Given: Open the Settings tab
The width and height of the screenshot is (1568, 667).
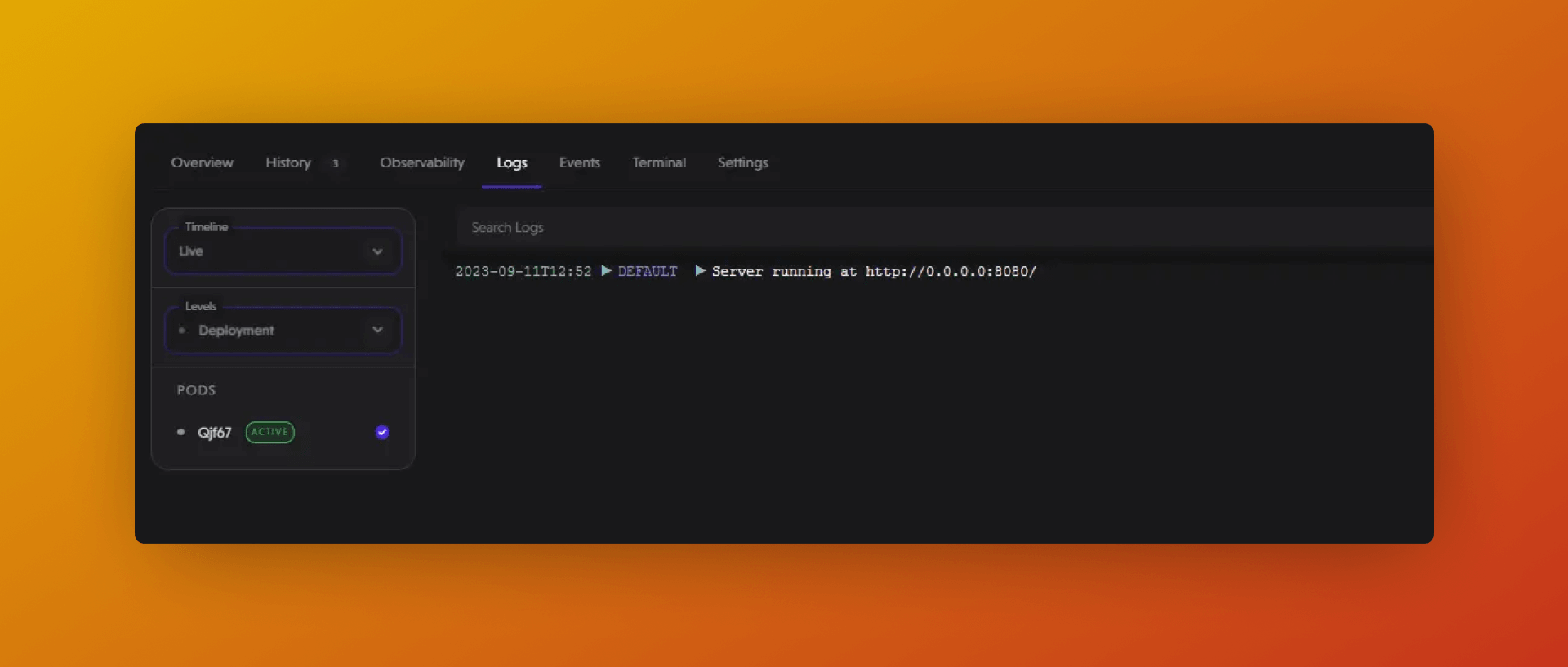Looking at the screenshot, I should (743, 162).
